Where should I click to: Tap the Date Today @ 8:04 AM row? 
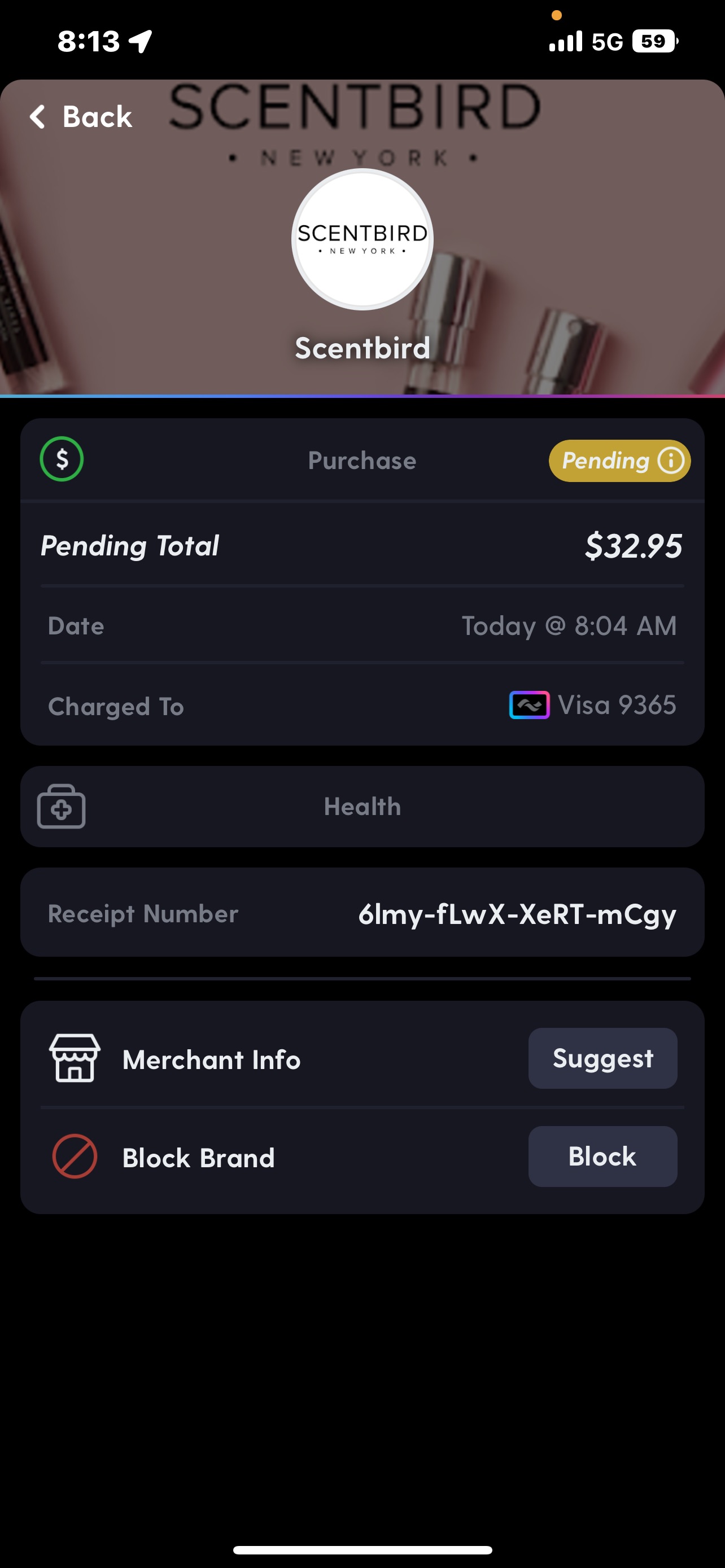[x=362, y=625]
